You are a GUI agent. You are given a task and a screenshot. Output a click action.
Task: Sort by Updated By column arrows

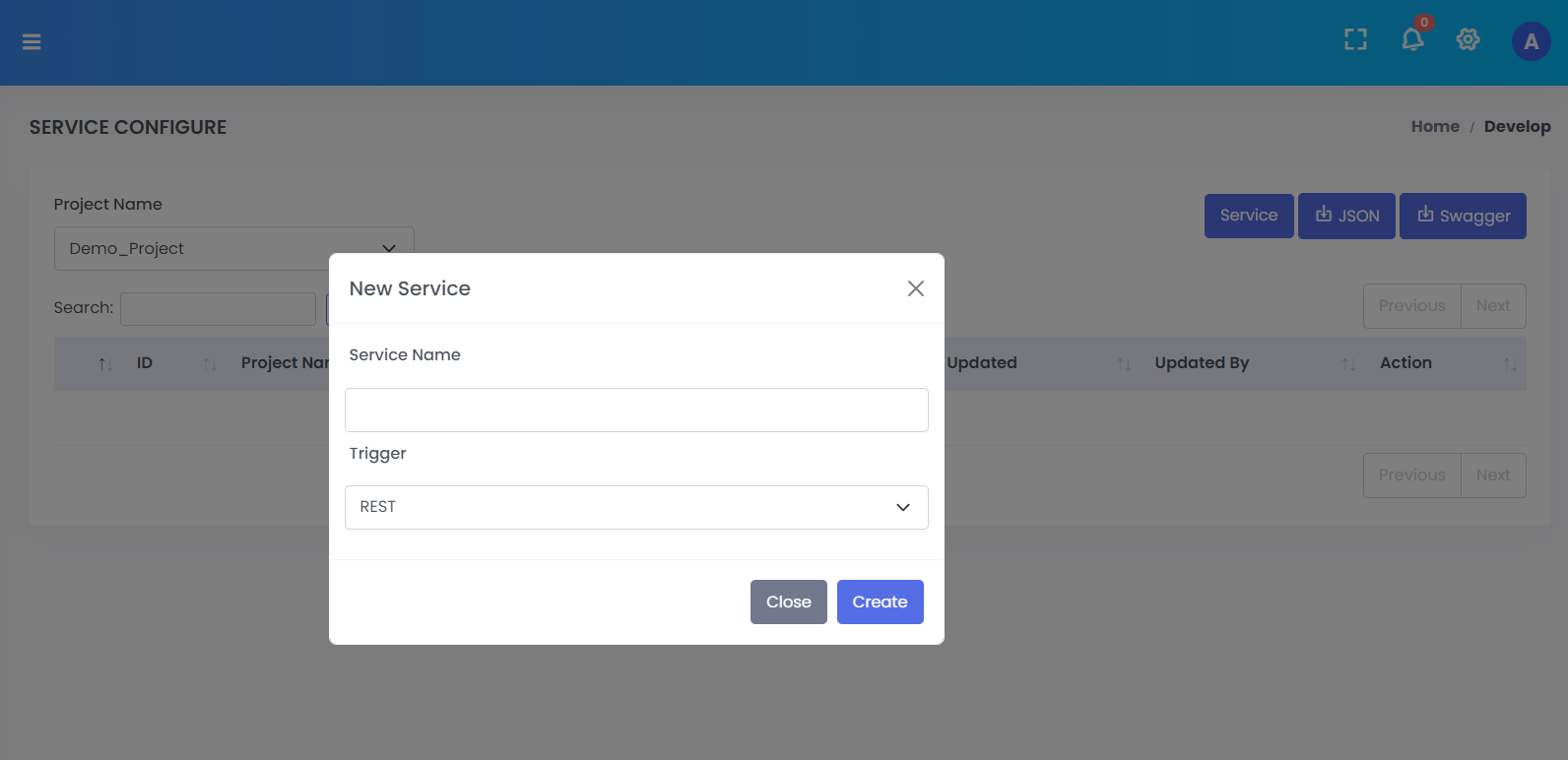point(1348,364)
